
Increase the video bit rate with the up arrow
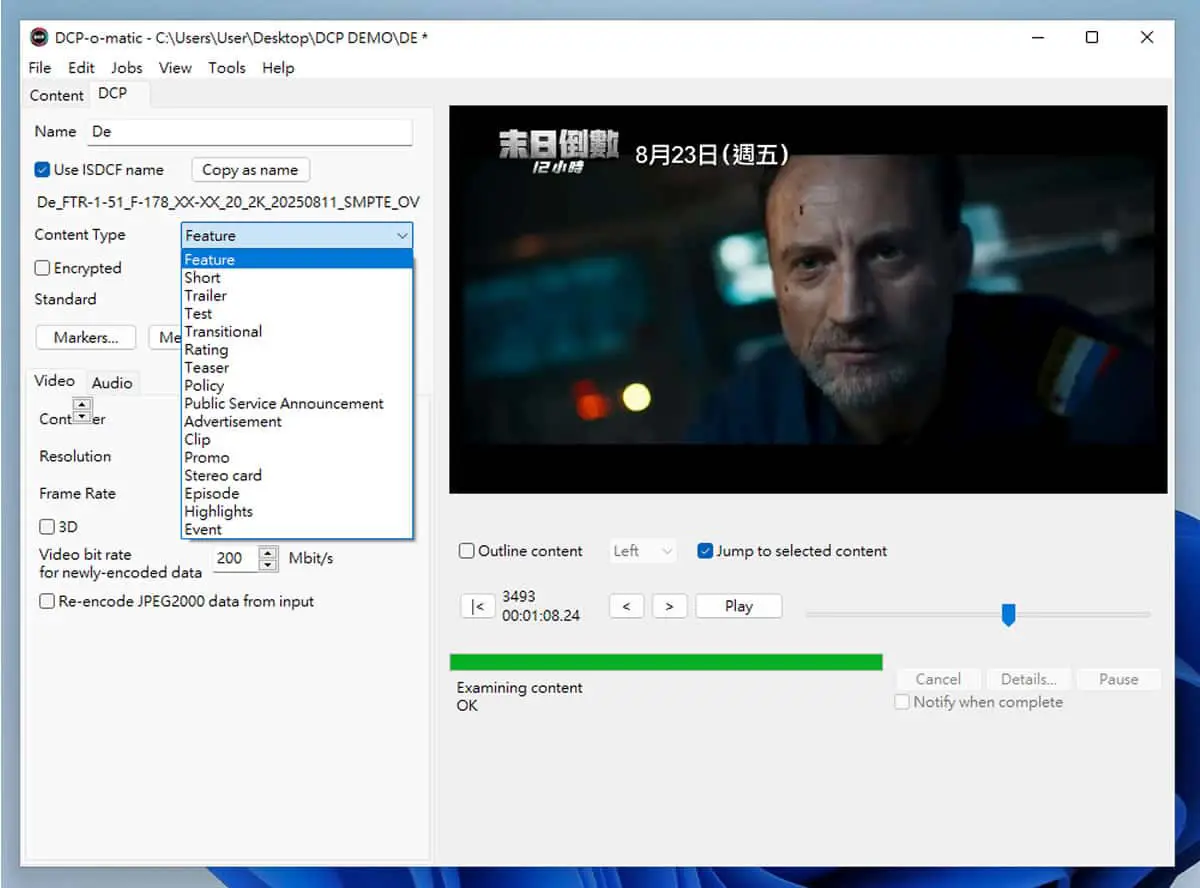click(268, 552)
